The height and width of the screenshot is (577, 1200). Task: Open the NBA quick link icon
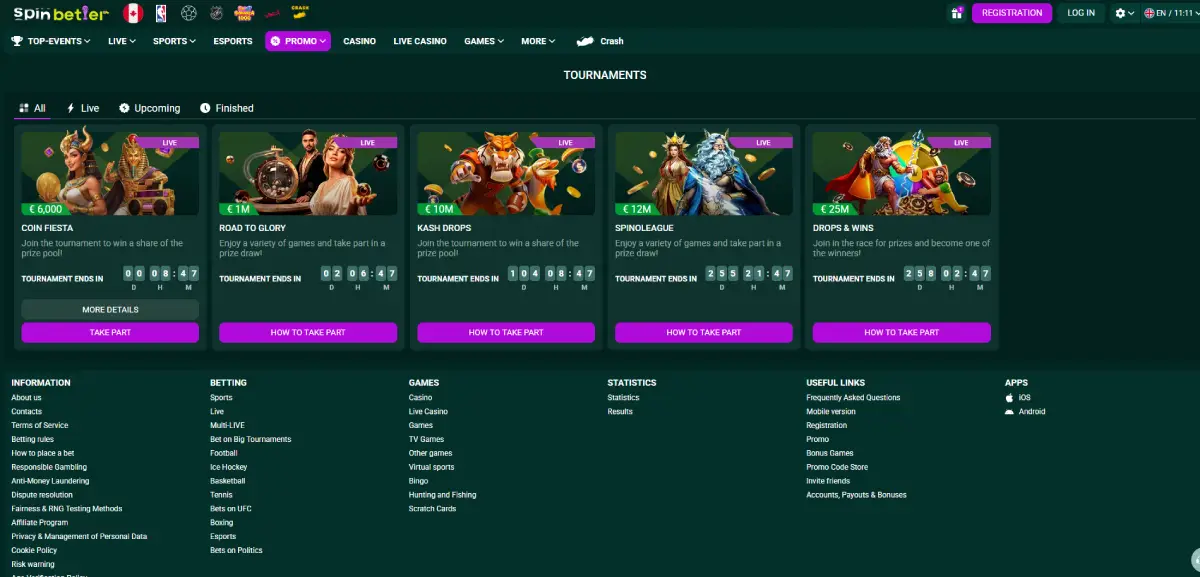tap(161, 13)
